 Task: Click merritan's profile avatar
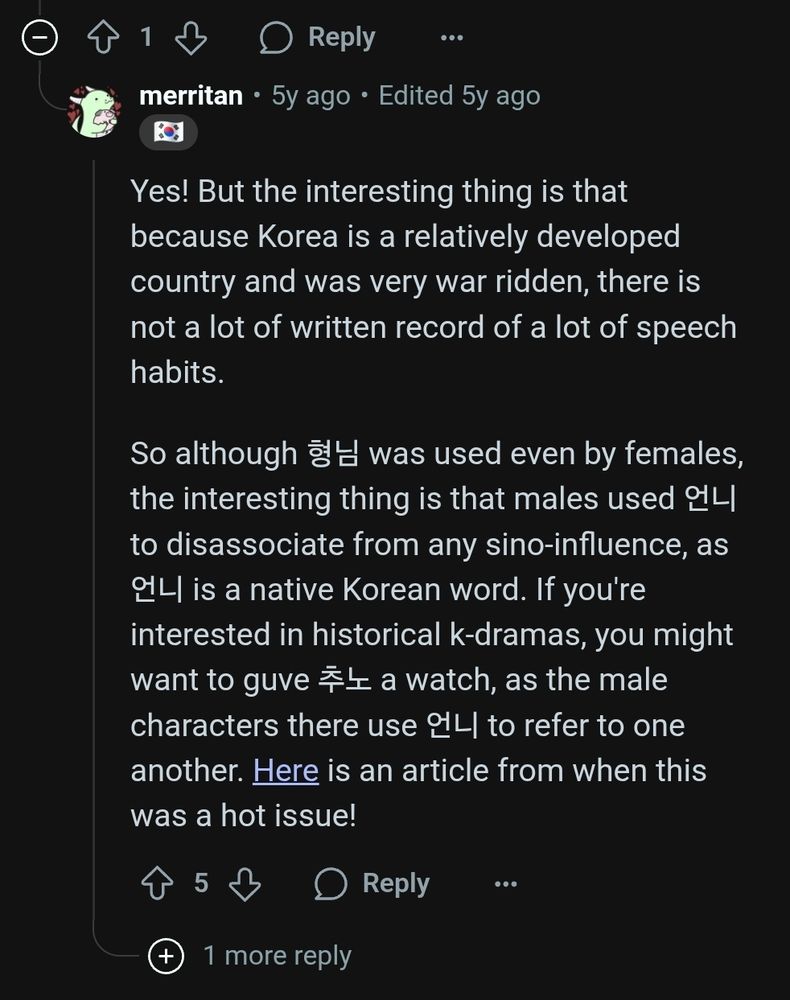pyautogui.click(x=94, y=110)
